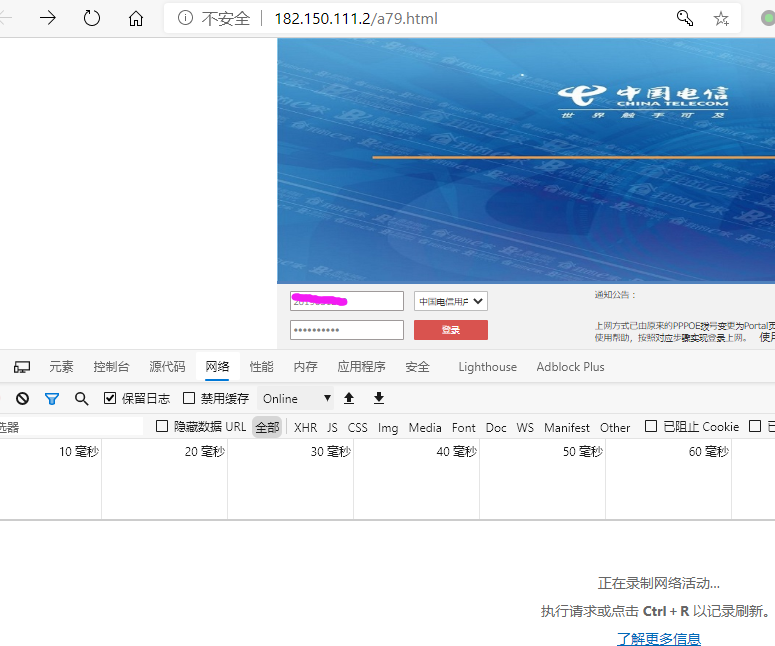Select the Network tab (网络)
Screen dimensions: 775x646
click(217, 367)
